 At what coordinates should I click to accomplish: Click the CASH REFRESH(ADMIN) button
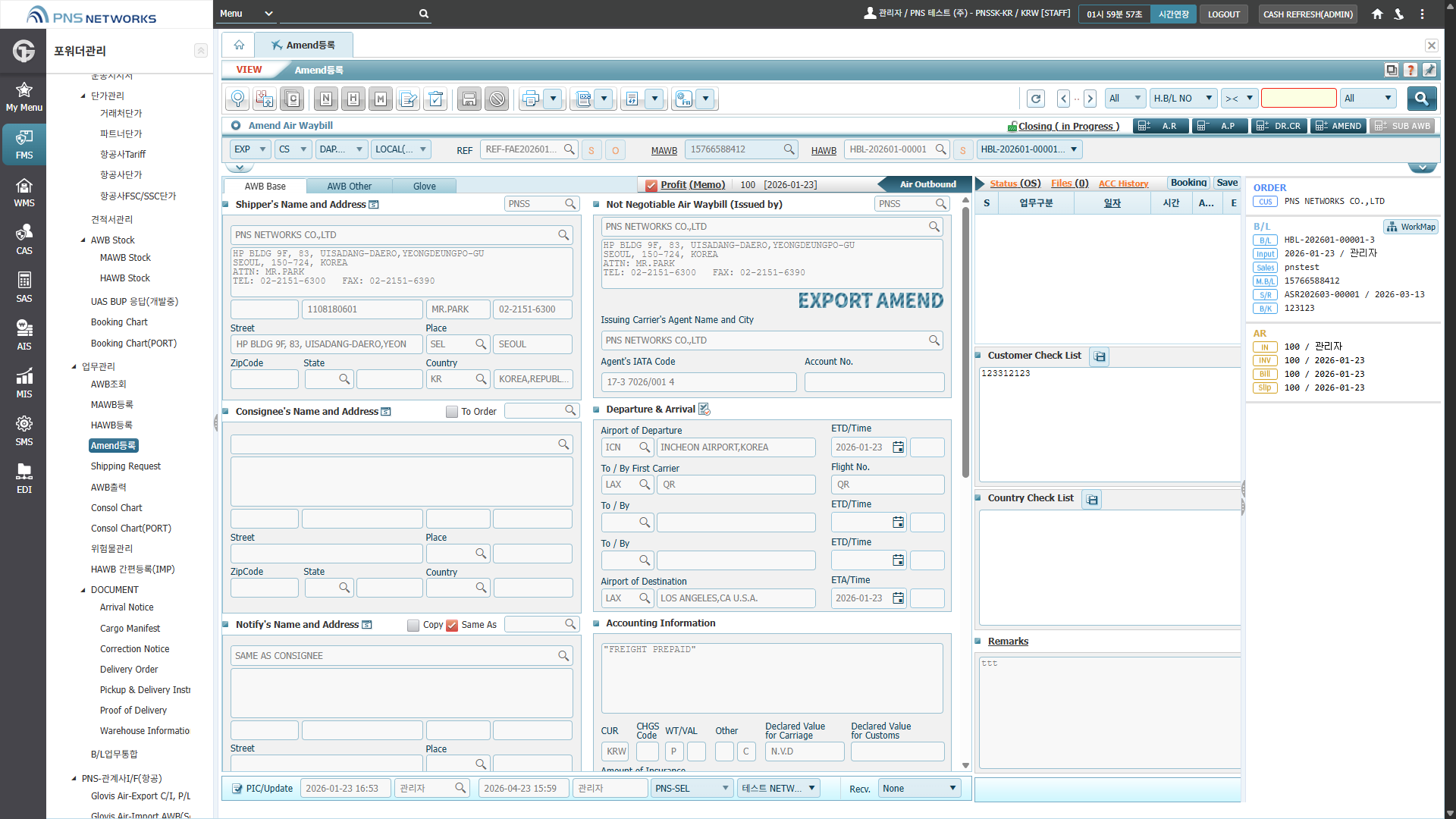pyautogui.click(x=1307, y=14)
